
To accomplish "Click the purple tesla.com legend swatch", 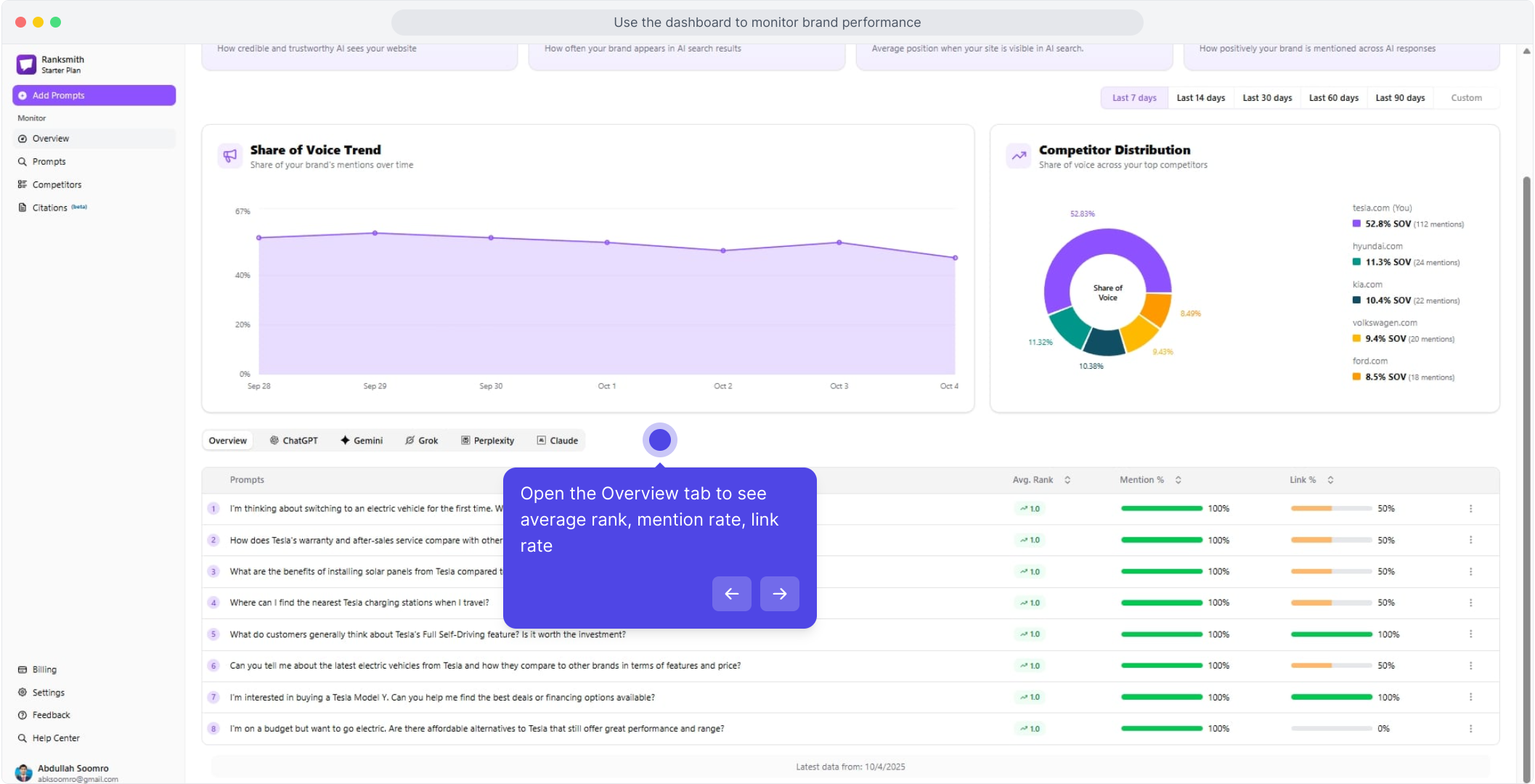I will pyautogui.click(x=1356, y=224).
